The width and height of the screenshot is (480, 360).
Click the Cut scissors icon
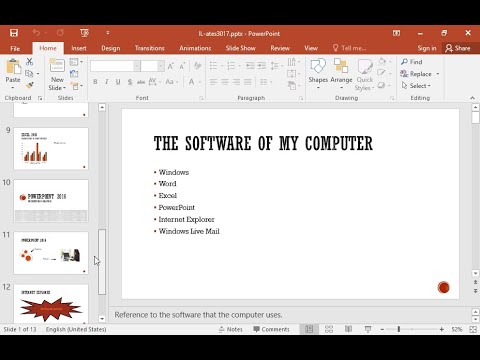(x=30, y=62)
